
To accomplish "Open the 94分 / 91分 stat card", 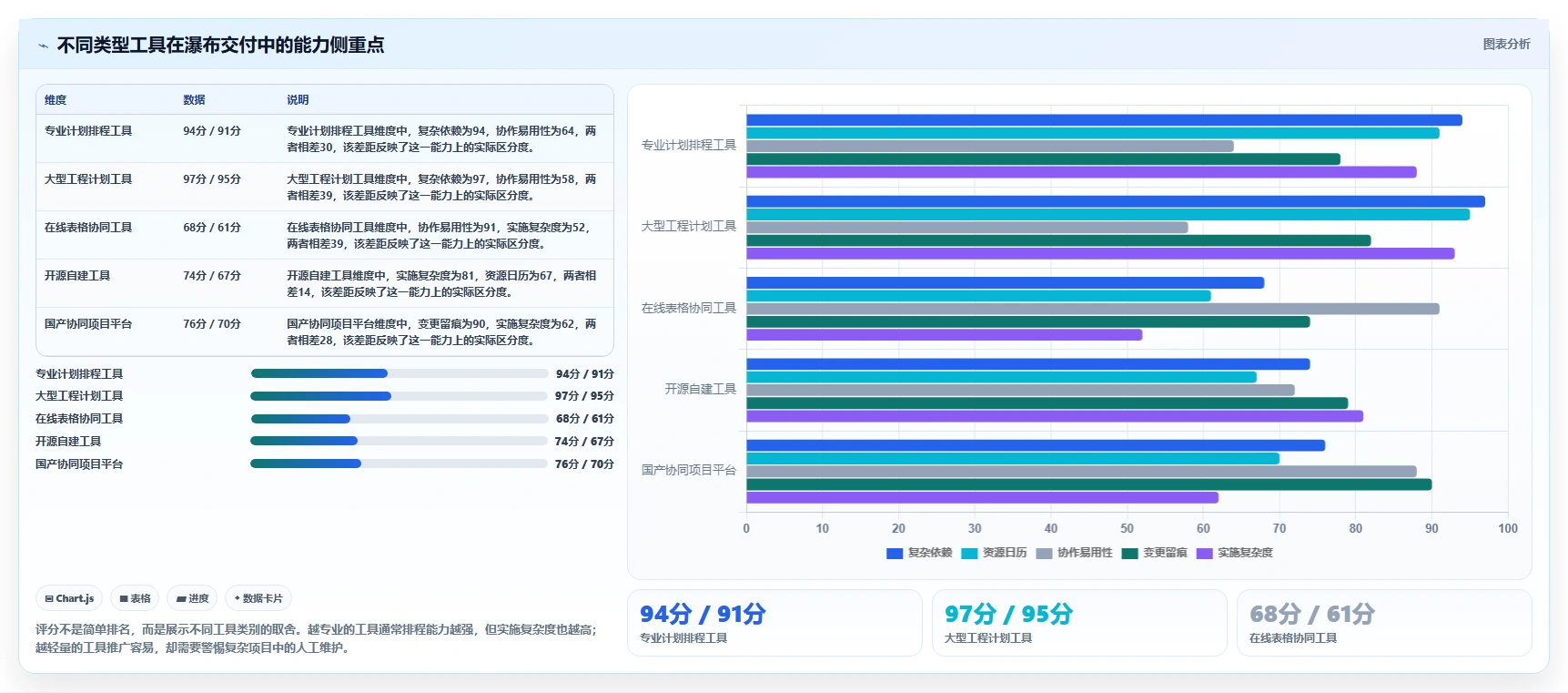I will coord(774,623).
